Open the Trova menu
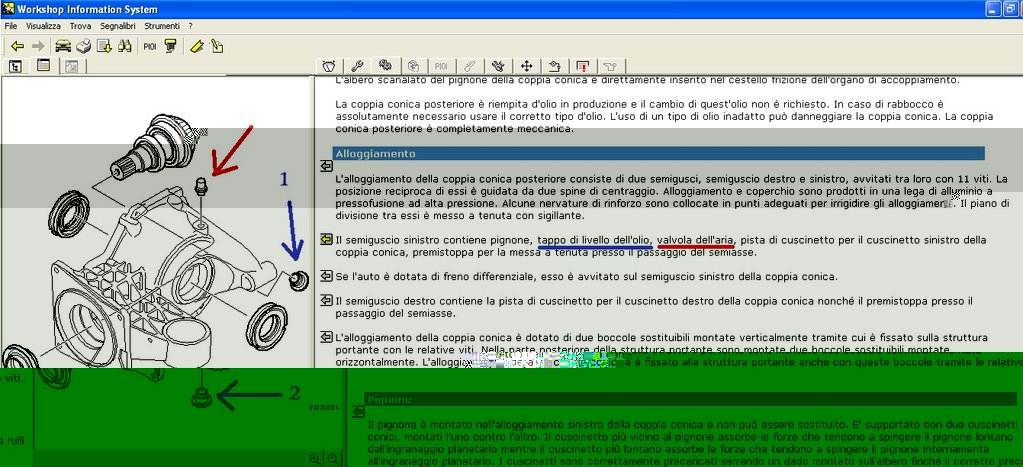Image resolution: width=1023 pixels, height=467 pixels. tap(81, 26)
